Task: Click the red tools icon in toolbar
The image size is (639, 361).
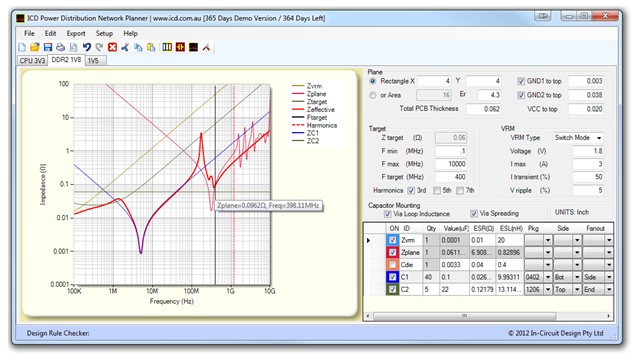Action: point(206,47)
